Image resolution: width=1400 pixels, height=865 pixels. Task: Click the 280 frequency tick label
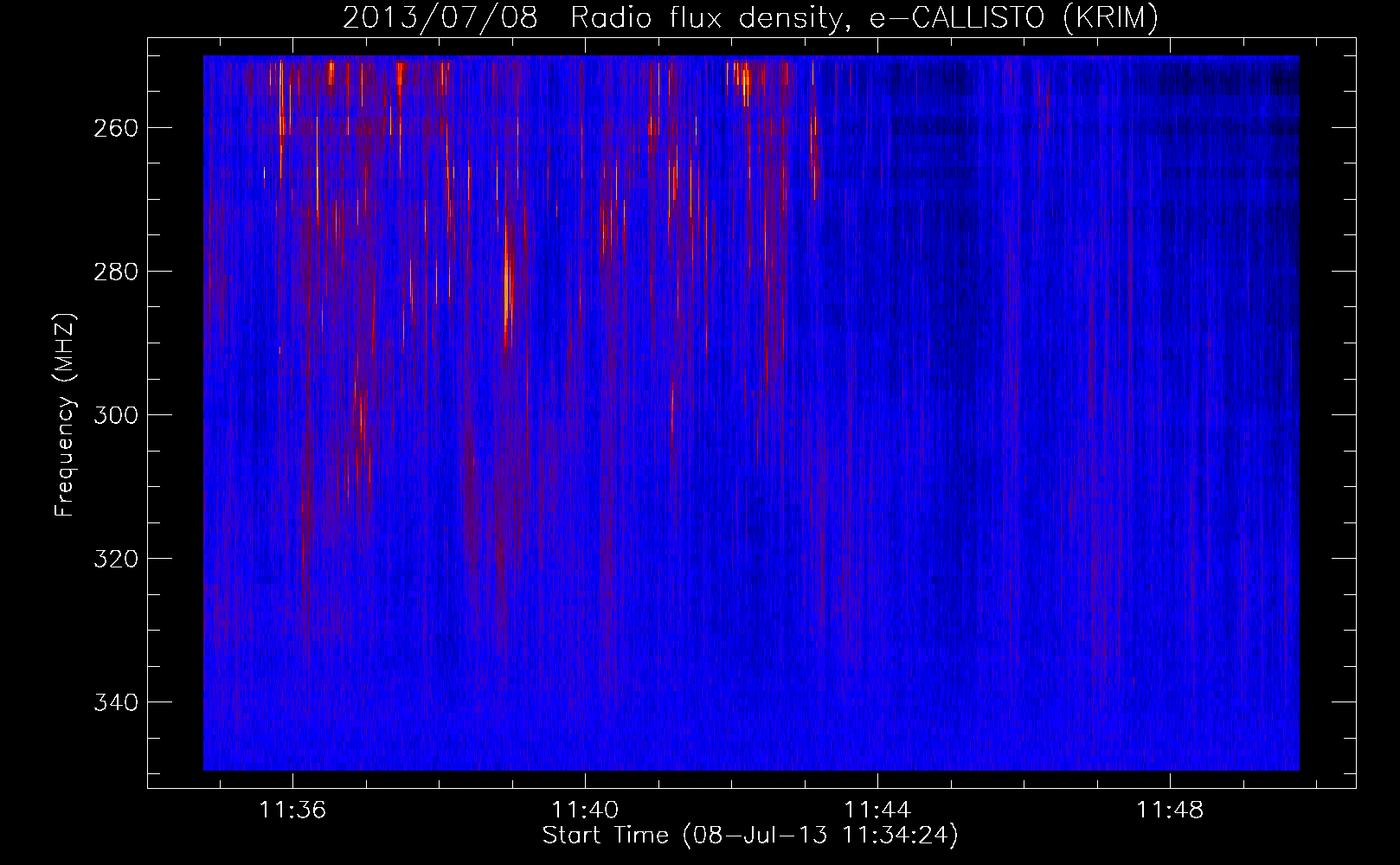coord(115,272)
